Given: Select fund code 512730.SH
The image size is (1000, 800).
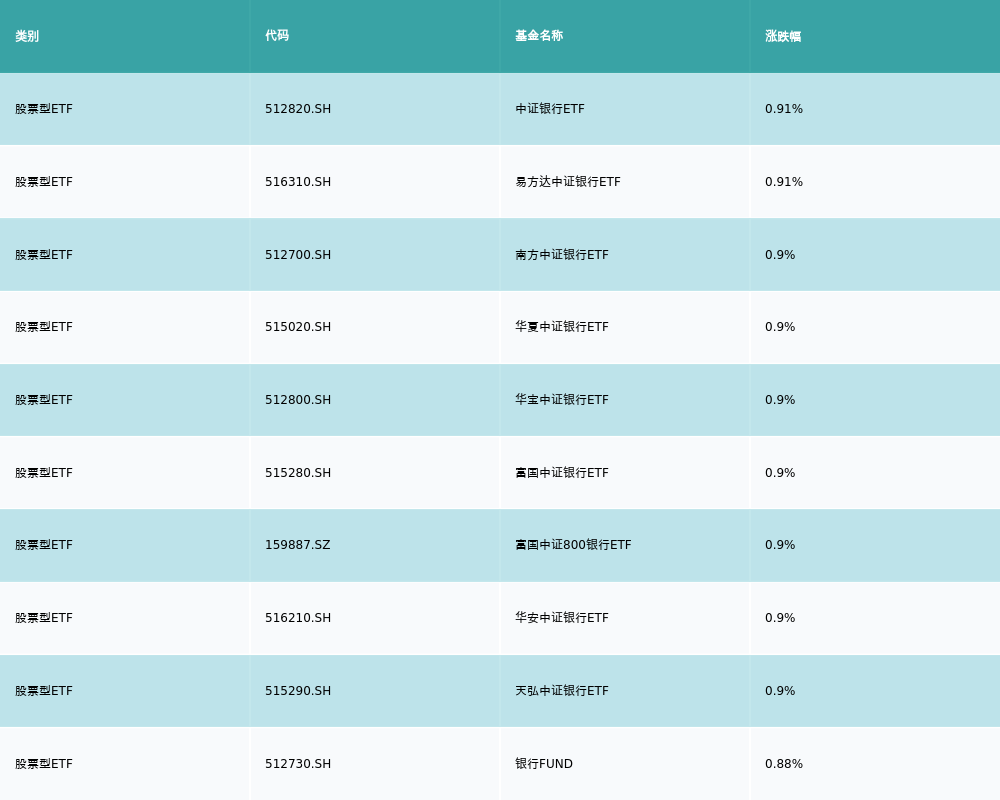Looking at the screenshot, I should click(298, 764).
